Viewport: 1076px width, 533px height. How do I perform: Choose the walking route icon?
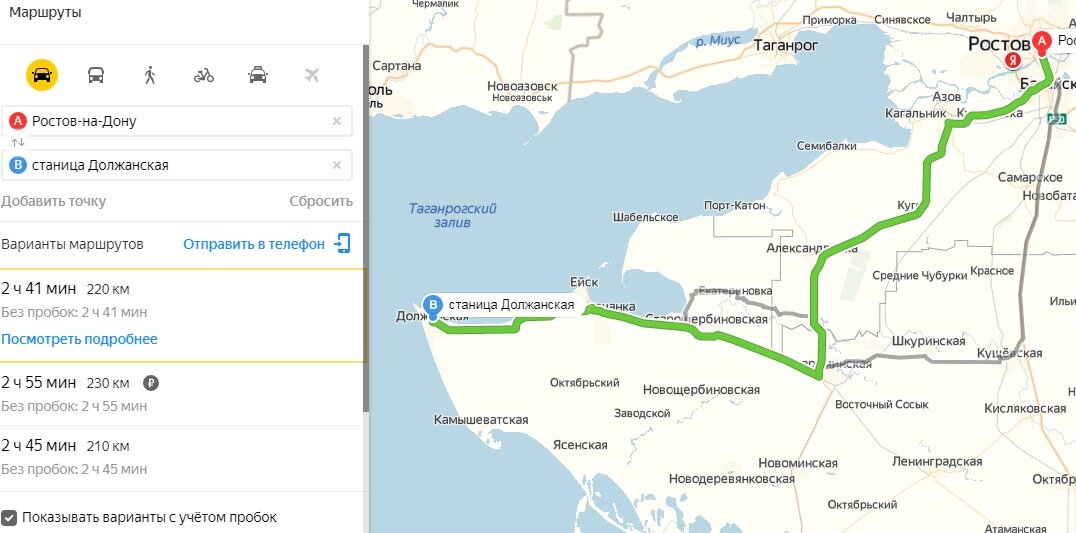tap(150, 75)
